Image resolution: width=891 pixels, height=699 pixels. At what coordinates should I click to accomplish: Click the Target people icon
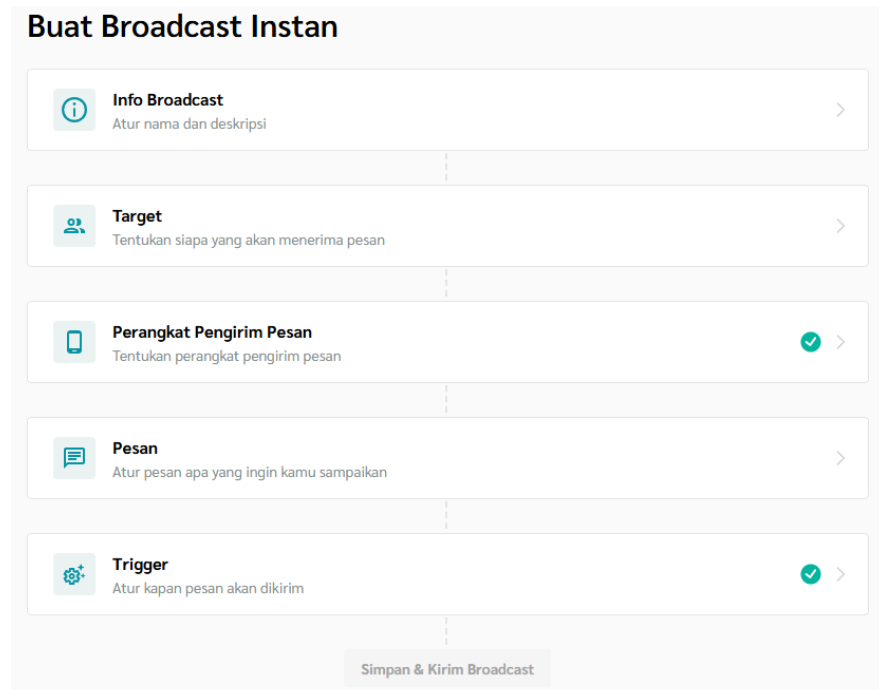click(x=74, y=226)
